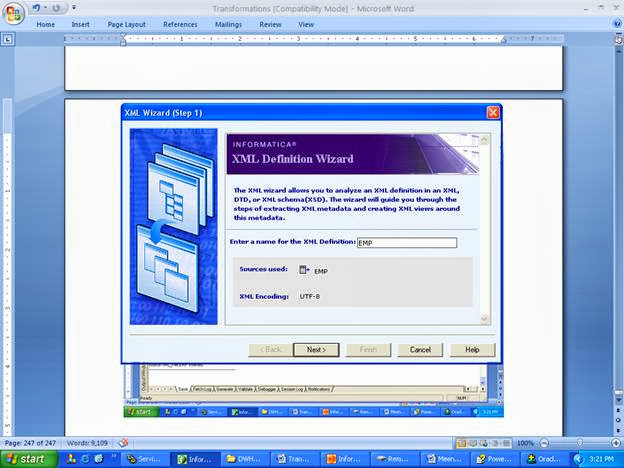This screenshot has height=468, width=624.
Task: Click the Page 247 of 247 status indicator
Action: [x=30, y=443]
